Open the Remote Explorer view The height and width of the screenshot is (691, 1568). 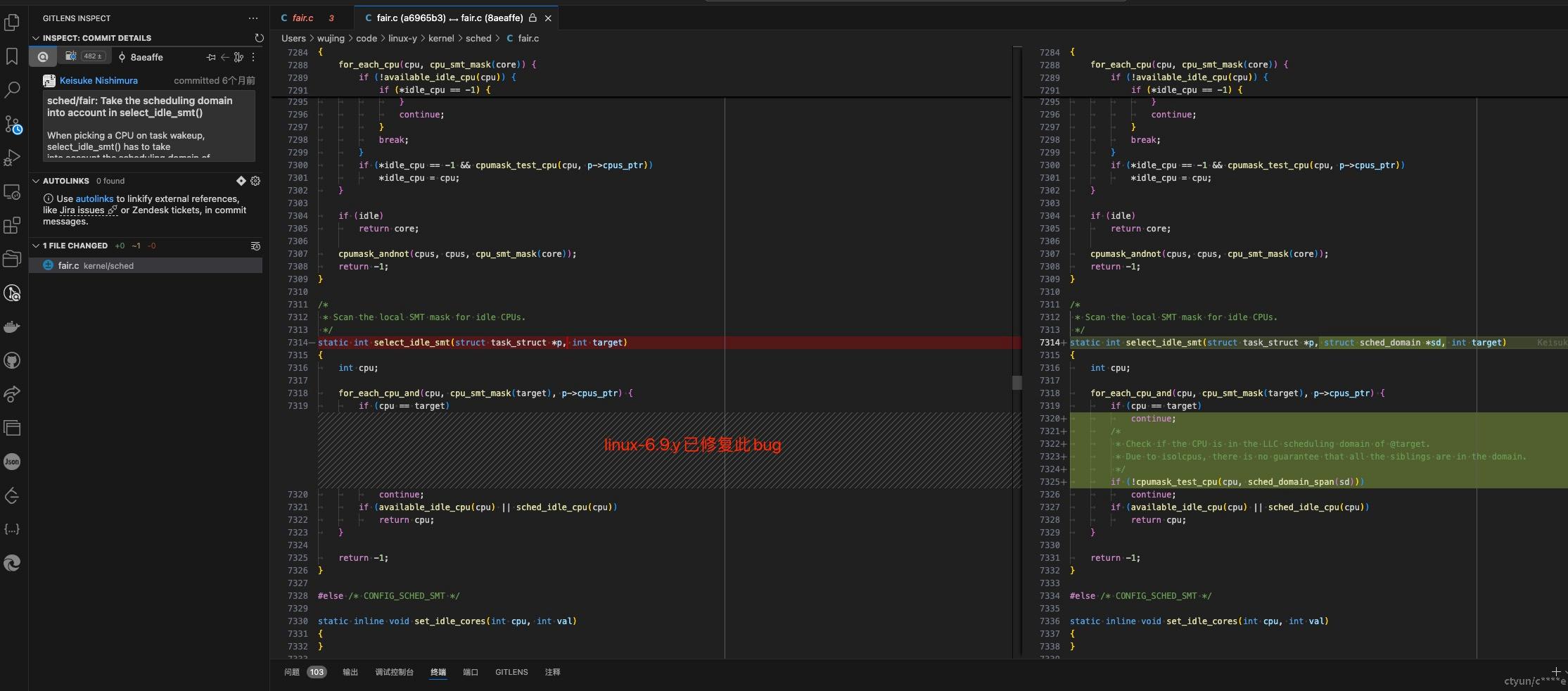(12, 191)
